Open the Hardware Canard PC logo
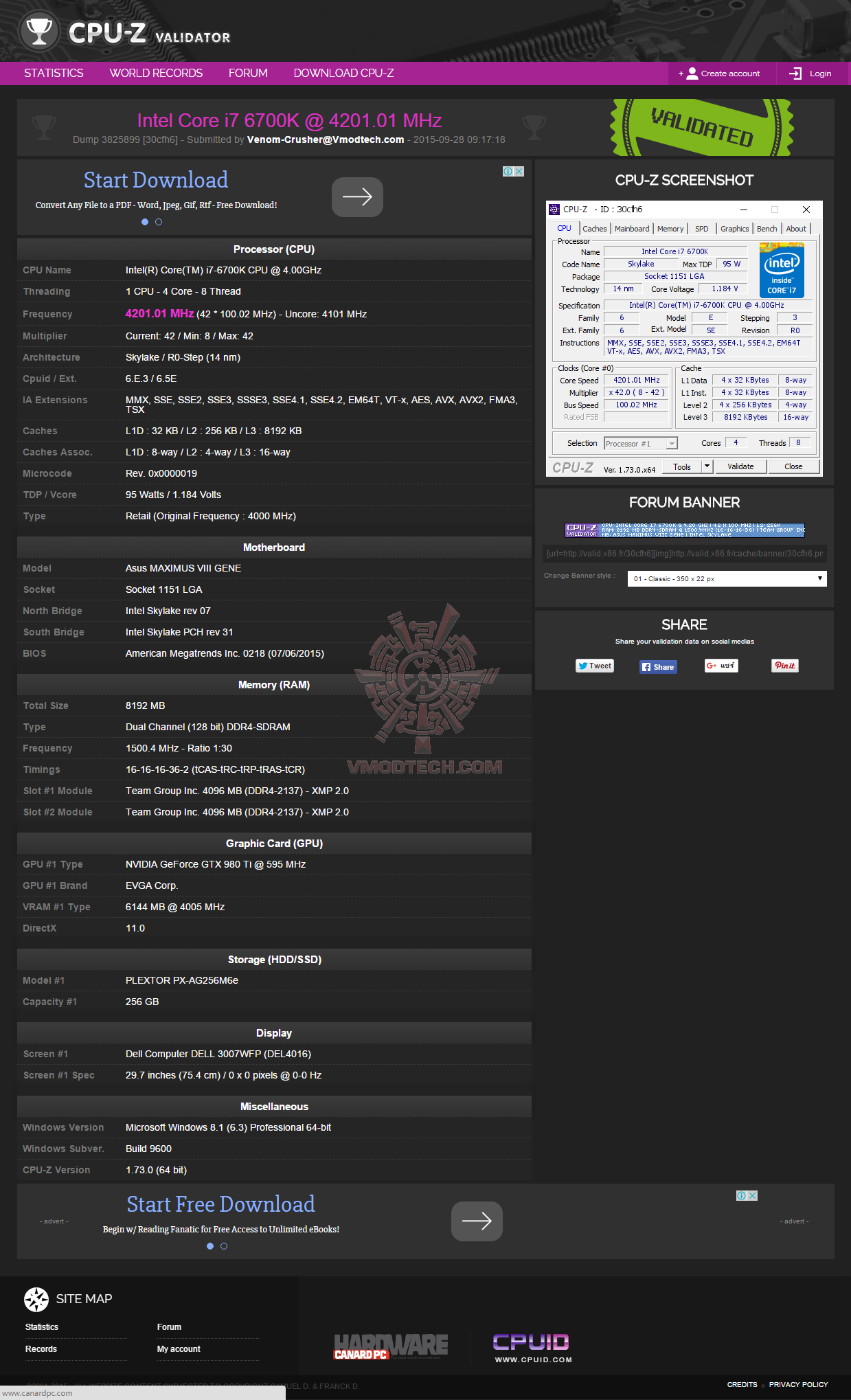The width and height of the screenshot is (851, 1400). click(x=391, y=1346)
